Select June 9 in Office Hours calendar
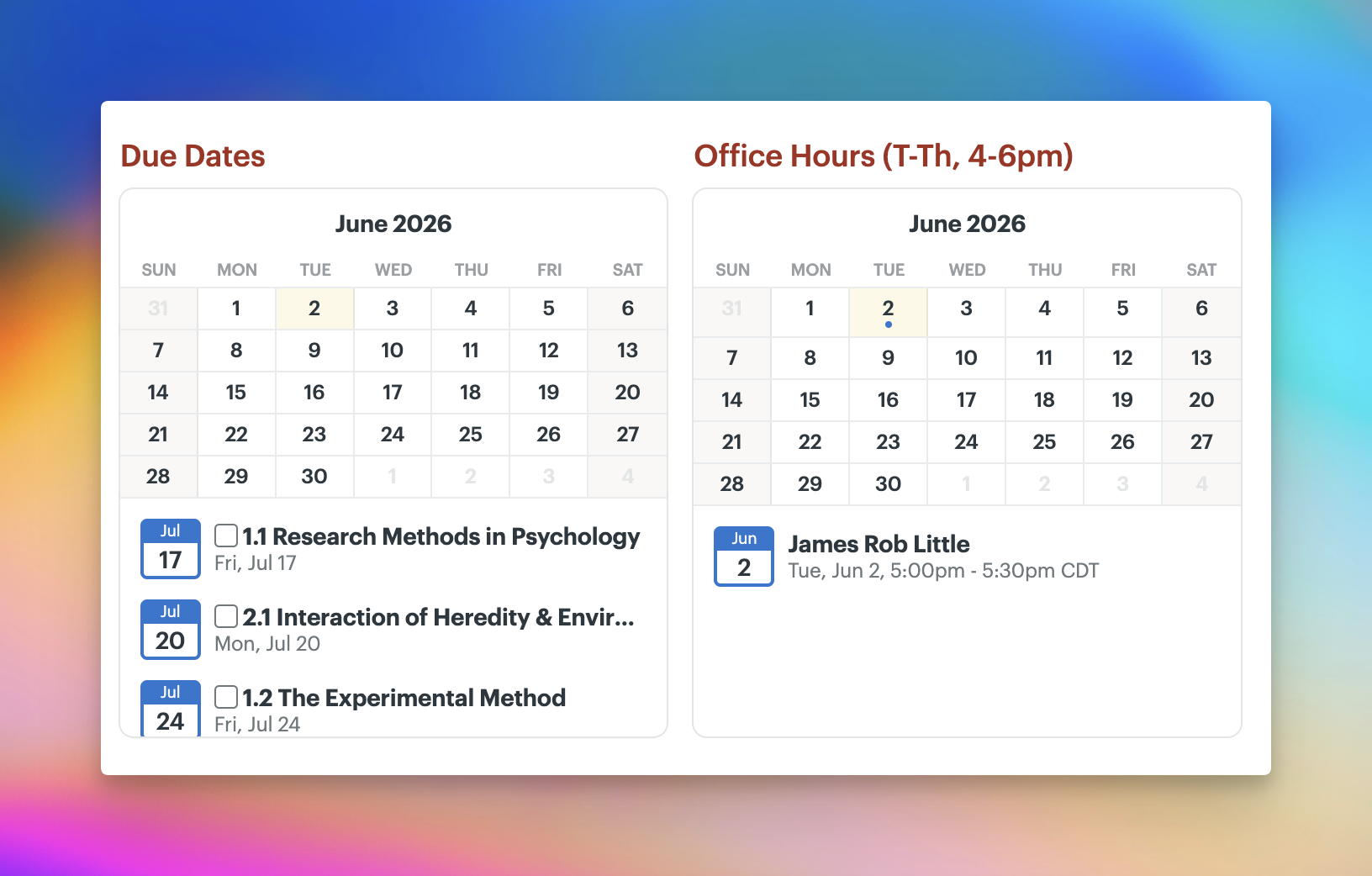 coord(888,358)
